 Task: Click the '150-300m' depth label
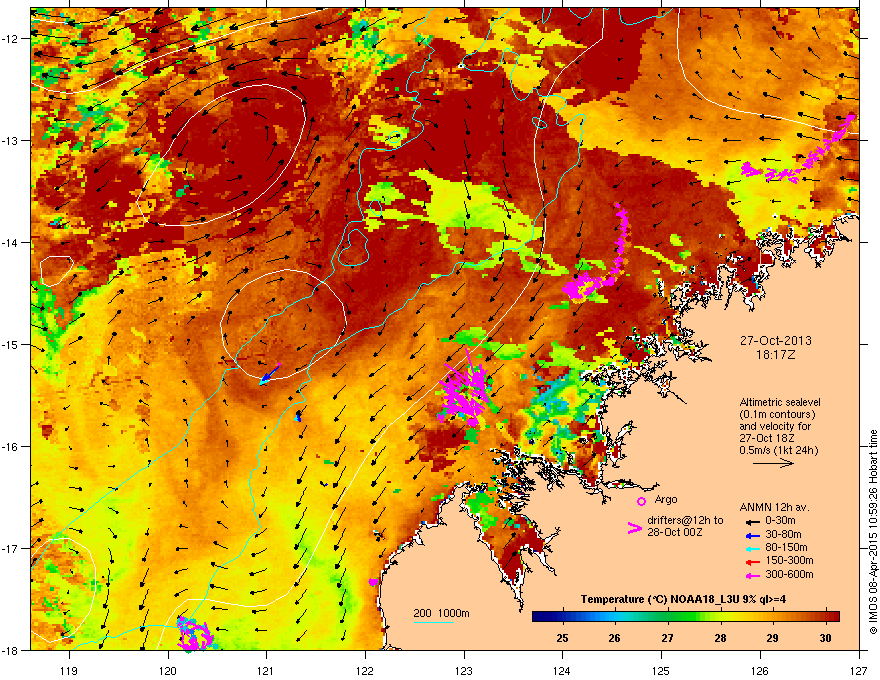click(x=789, y=560)
